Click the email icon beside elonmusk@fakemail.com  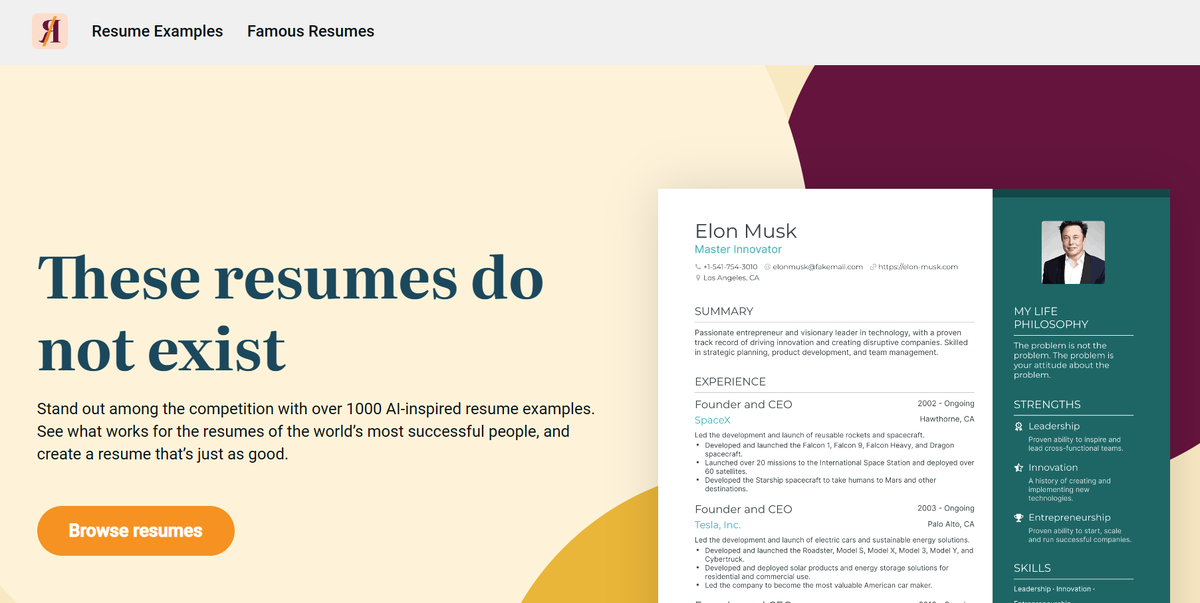tap(768, 267)
